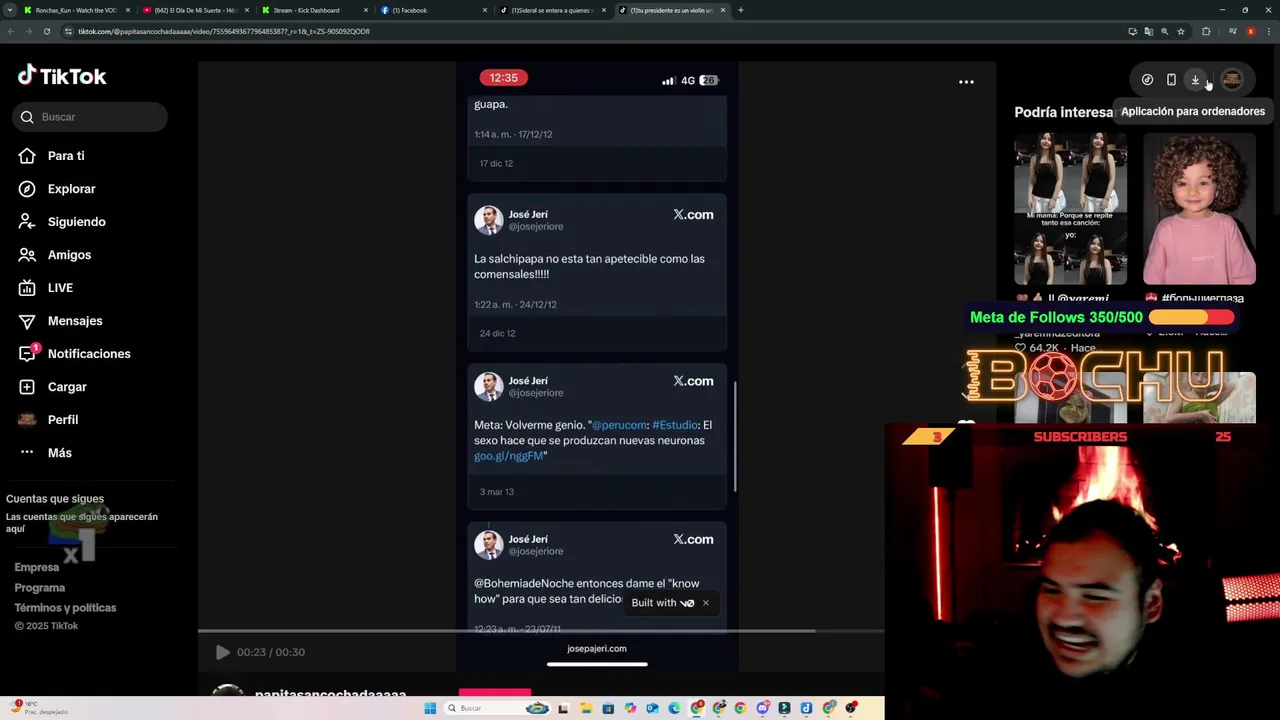Open the TikTok logo home link
The height and width of the screenshot is (720, 1280).
point(62,76)
